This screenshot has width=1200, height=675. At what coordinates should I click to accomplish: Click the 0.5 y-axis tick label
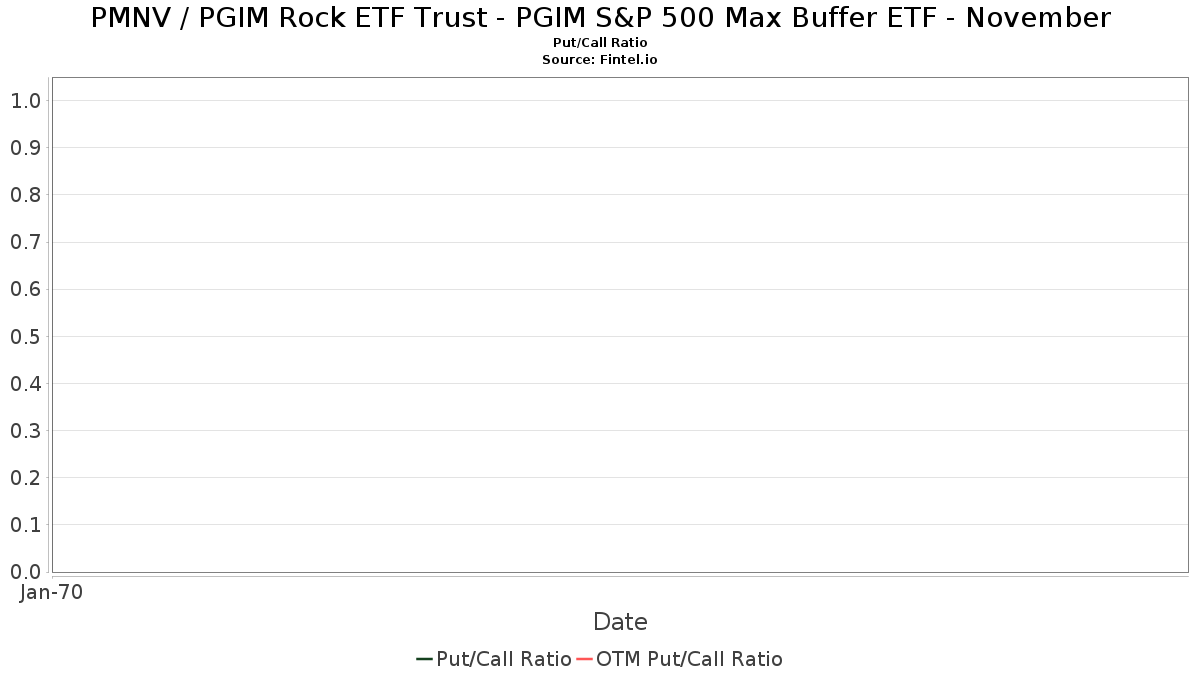[26, 337]
